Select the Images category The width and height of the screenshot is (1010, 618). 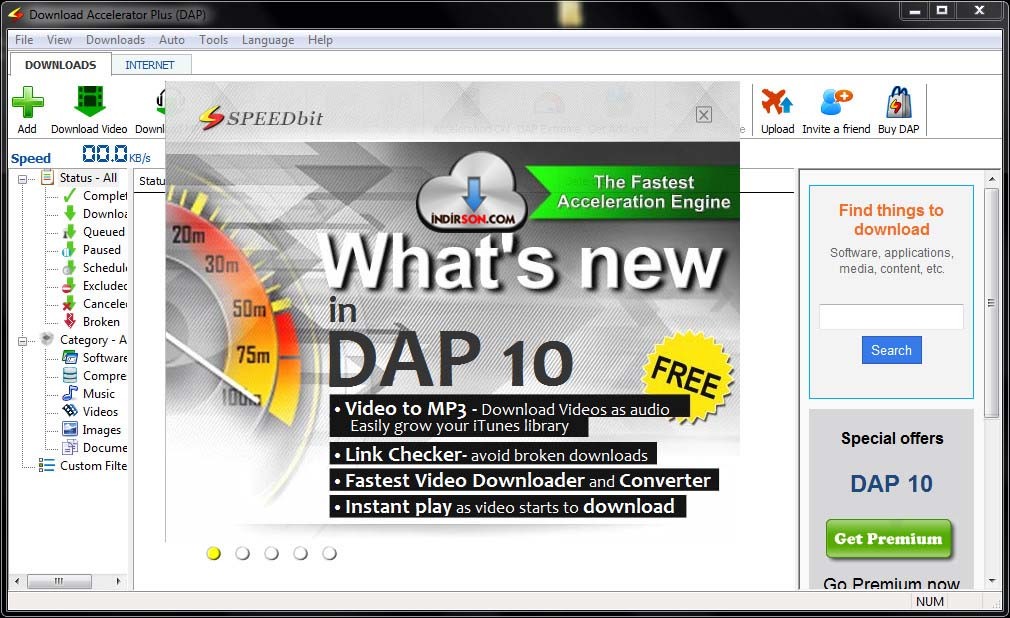tap(92, 430)
